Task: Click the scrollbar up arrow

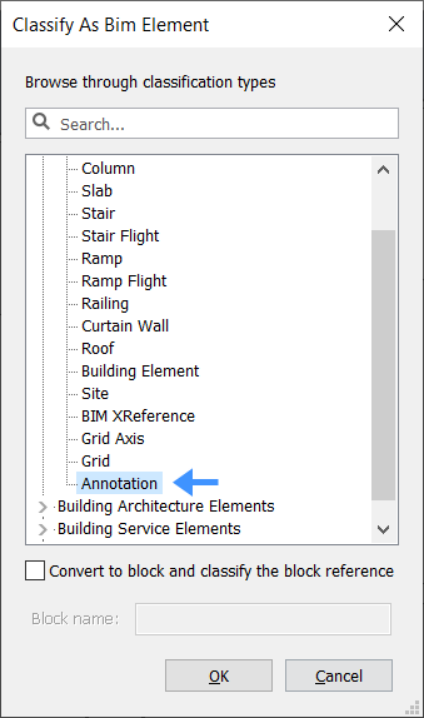Action: click(383, 170)
